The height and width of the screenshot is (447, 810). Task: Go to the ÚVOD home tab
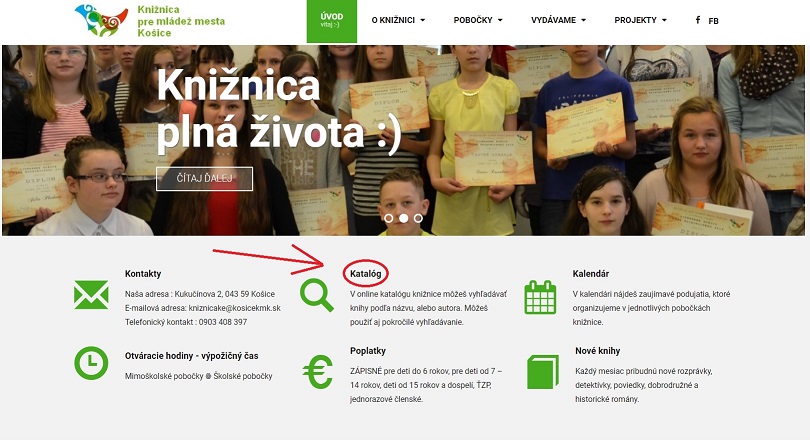(x=332, y=21)
